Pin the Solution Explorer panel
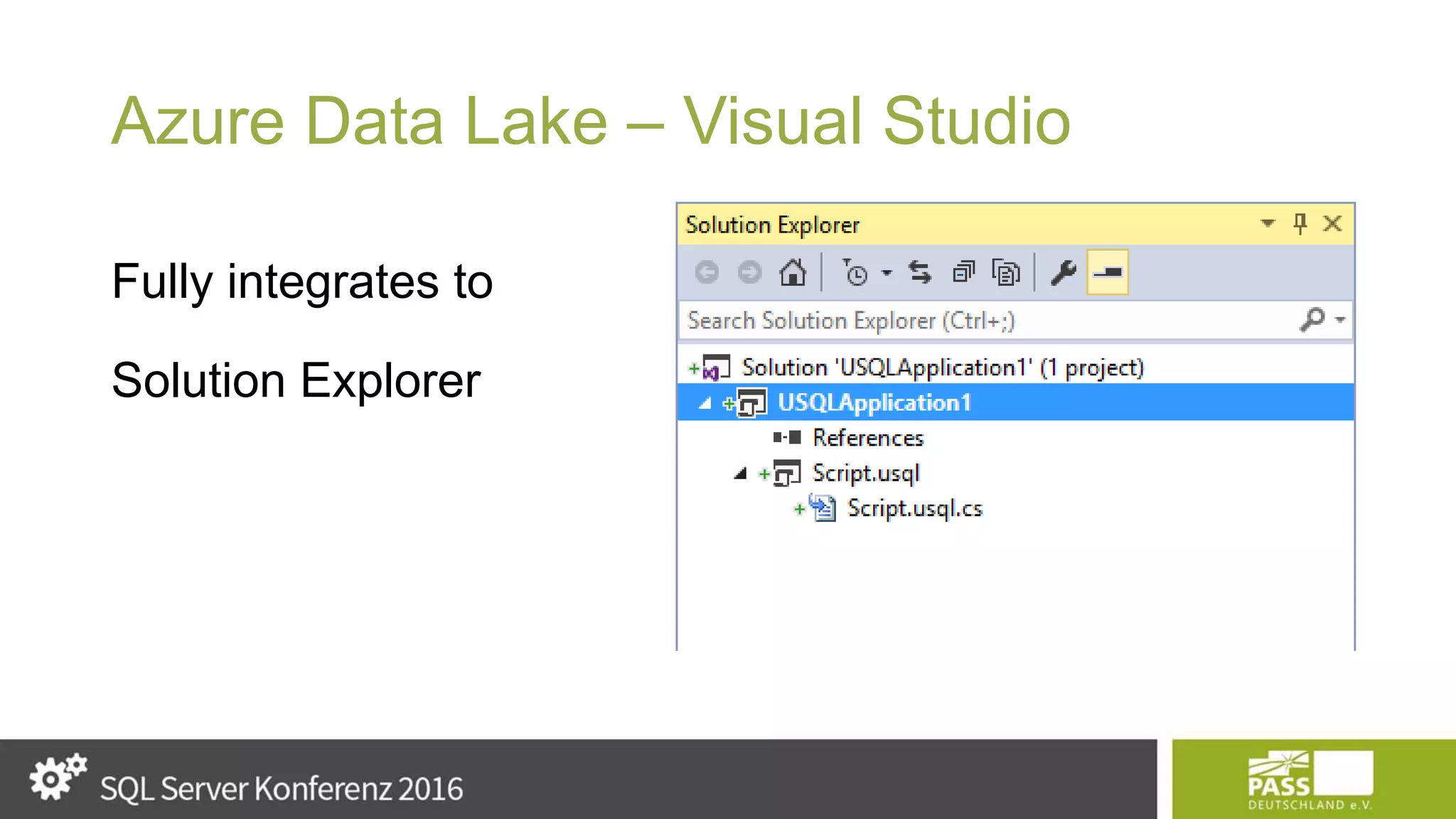The height and width of the screenshot is (819, 1456). pyautogui.click(x=1300, y=224)
